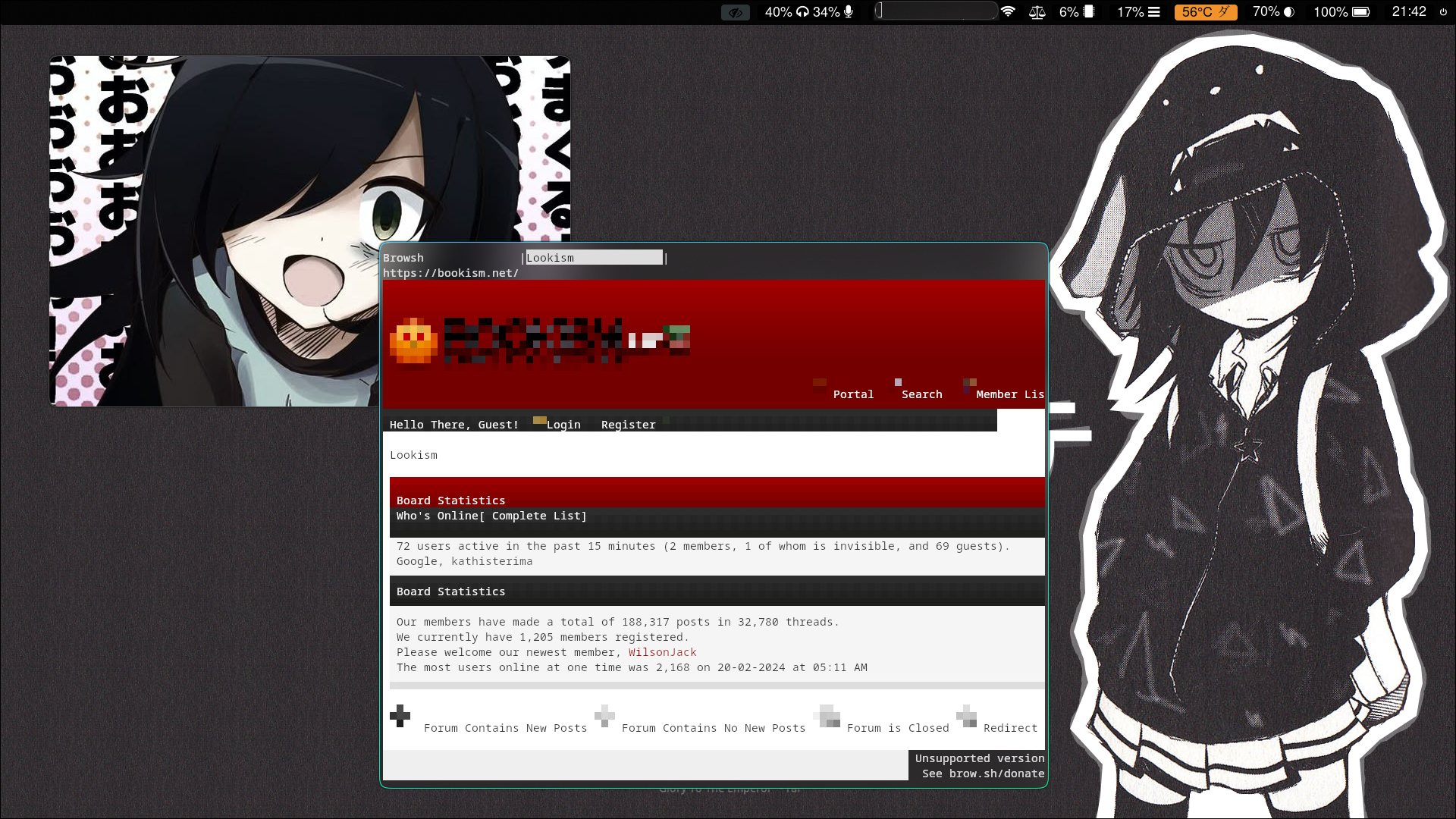The image size is (1456, 819).
Task: Click the headphones volume icon
Action: click(802, 12)
